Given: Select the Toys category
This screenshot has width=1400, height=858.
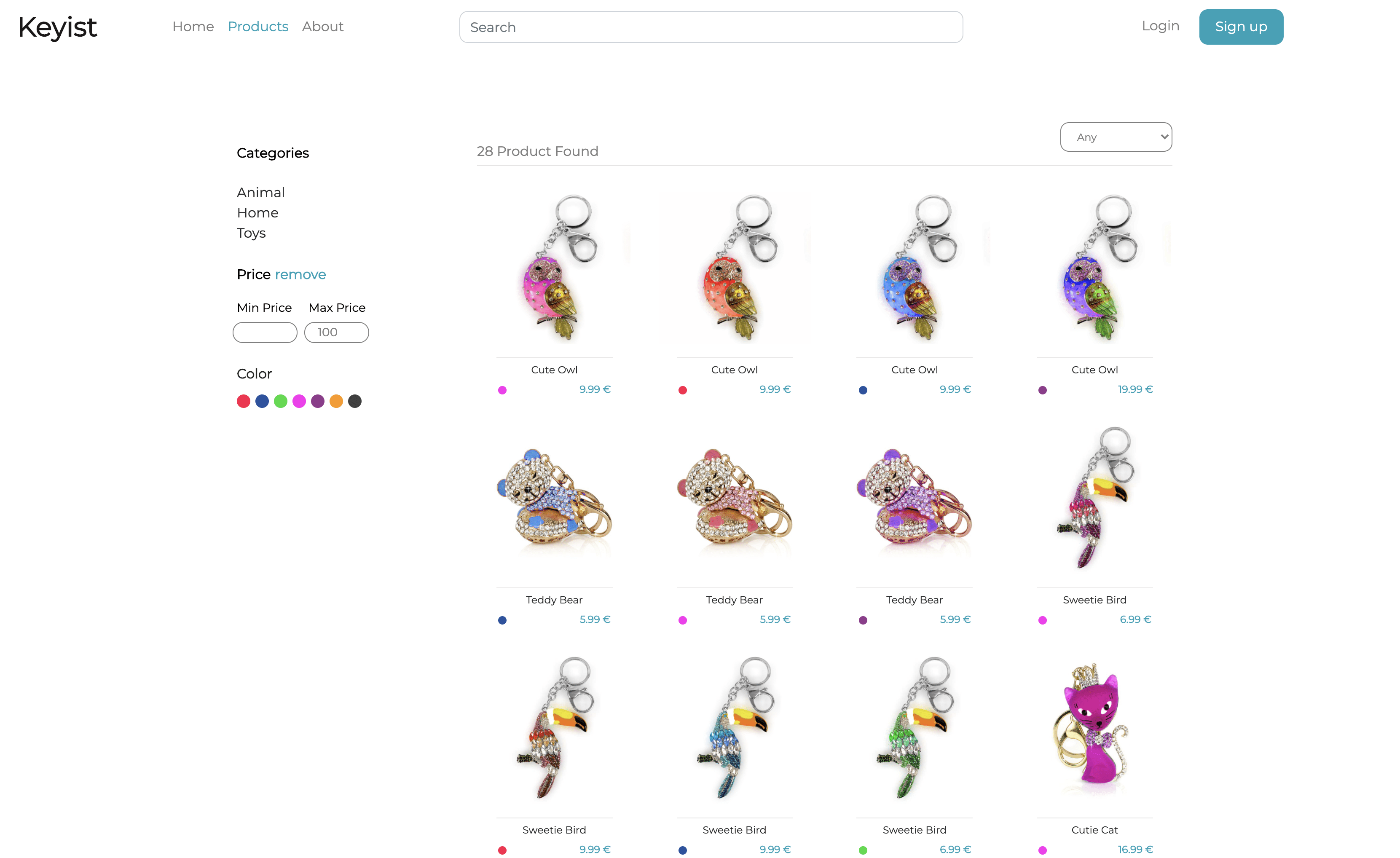Looking at the screenshot, I should [x=251, y=233].
